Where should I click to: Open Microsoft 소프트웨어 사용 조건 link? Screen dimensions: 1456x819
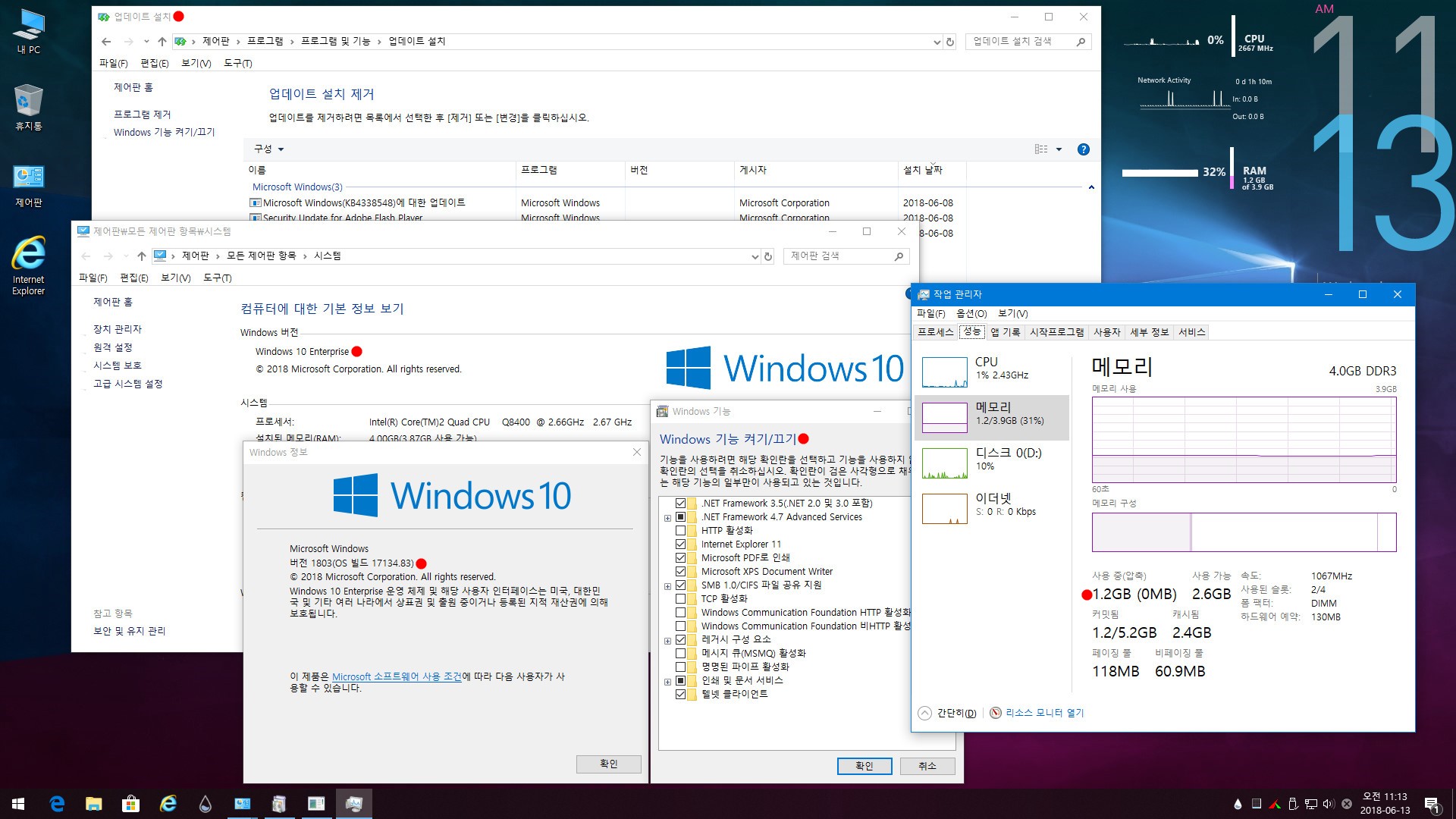[397, 676]
